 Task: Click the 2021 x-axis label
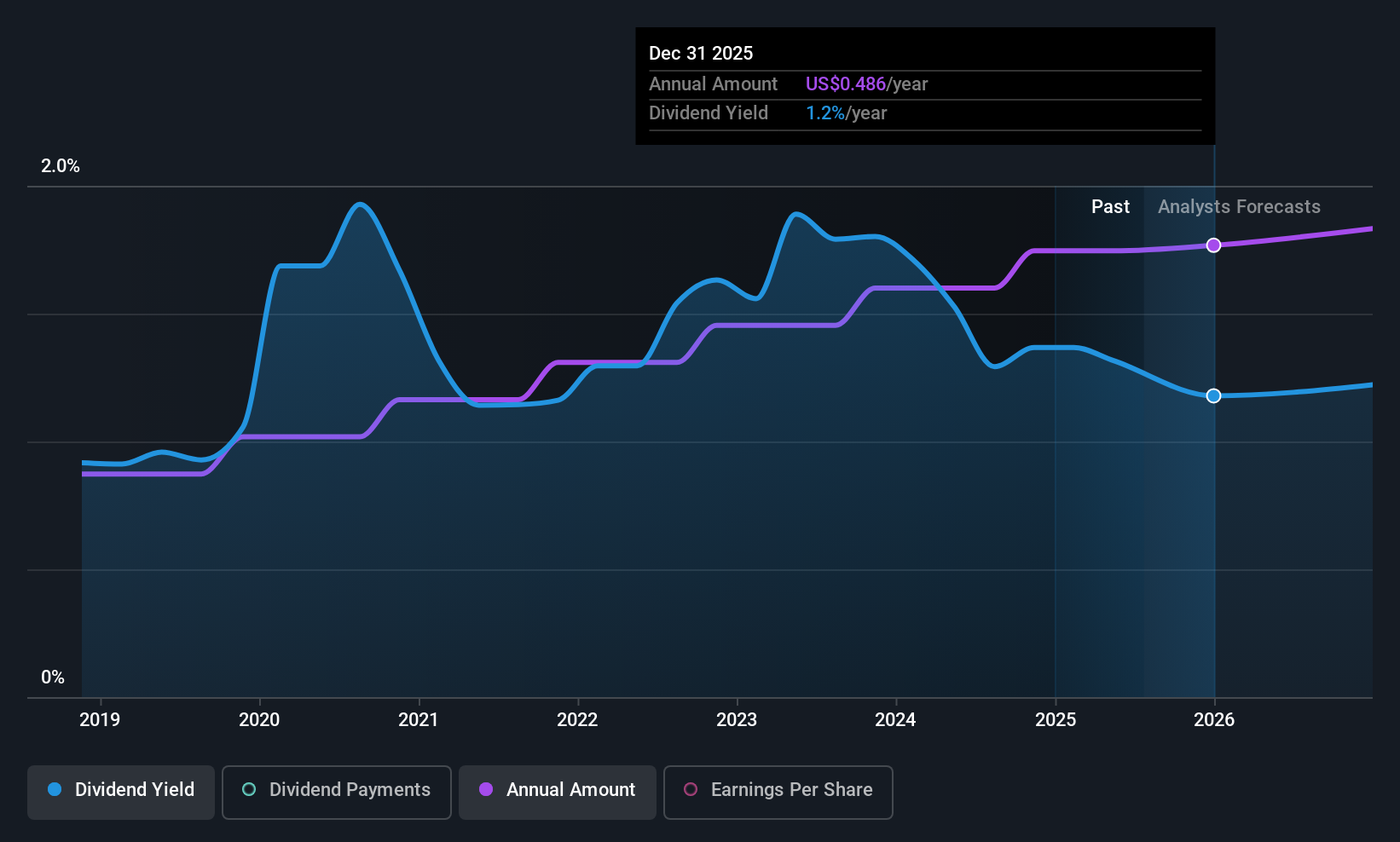[x=419, y=720]
